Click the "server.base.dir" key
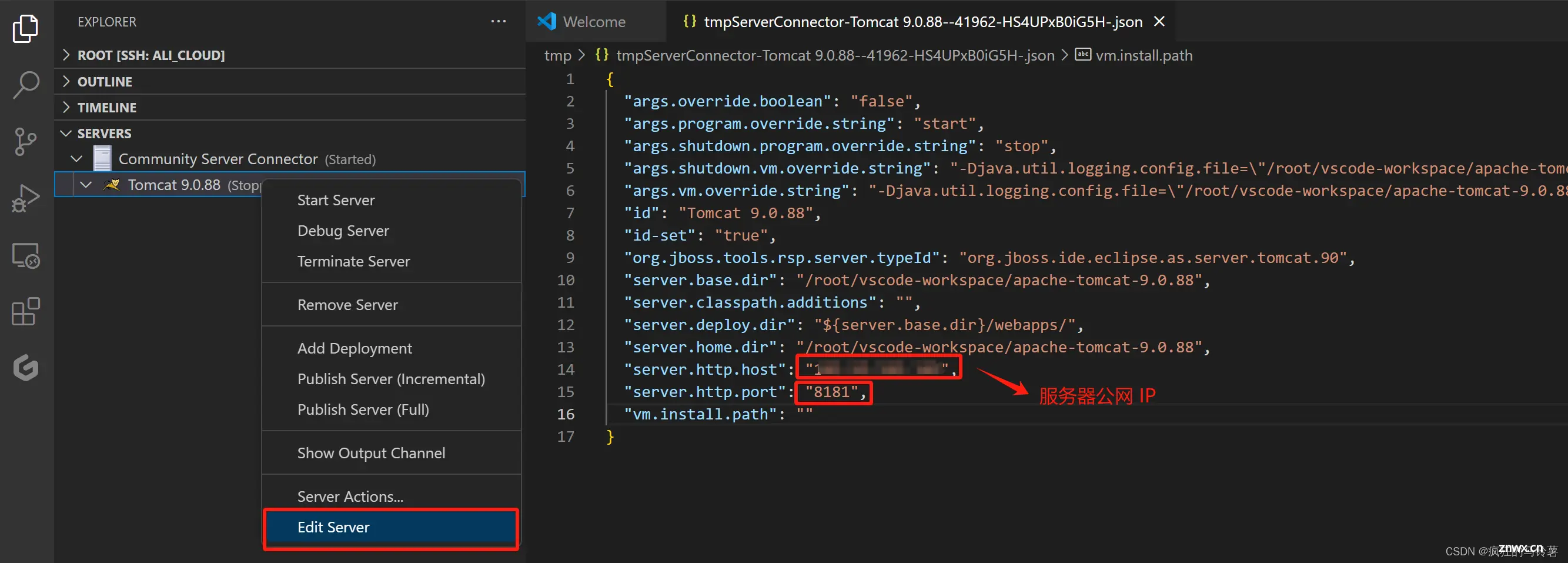Image resolution: width=1568 pixels, height=563 pixels. [x=701, y=279]
